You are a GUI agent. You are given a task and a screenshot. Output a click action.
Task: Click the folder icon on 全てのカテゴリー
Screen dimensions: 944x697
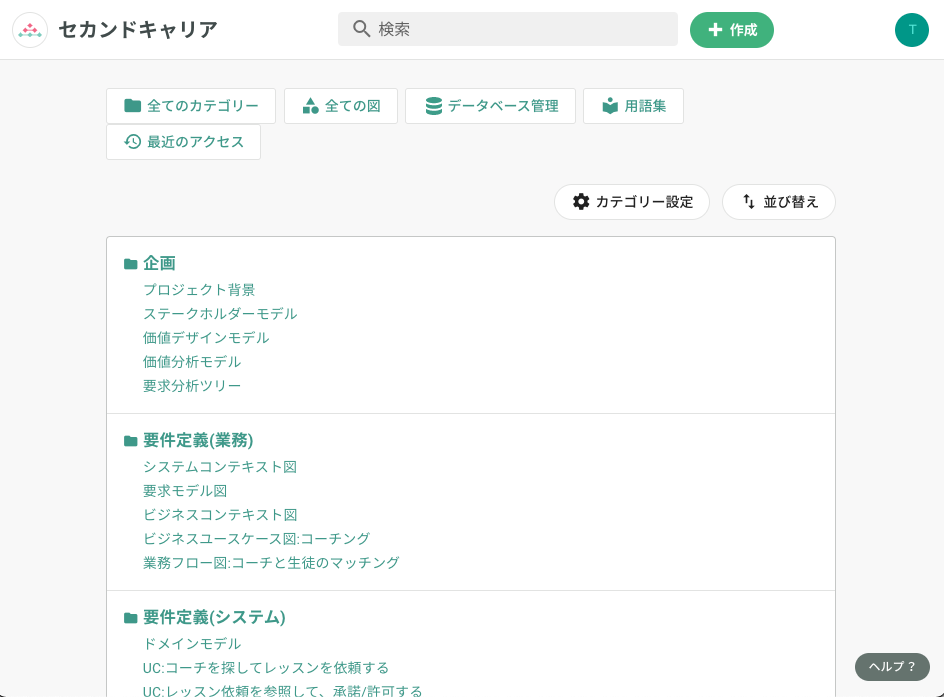tap(133, 105)
